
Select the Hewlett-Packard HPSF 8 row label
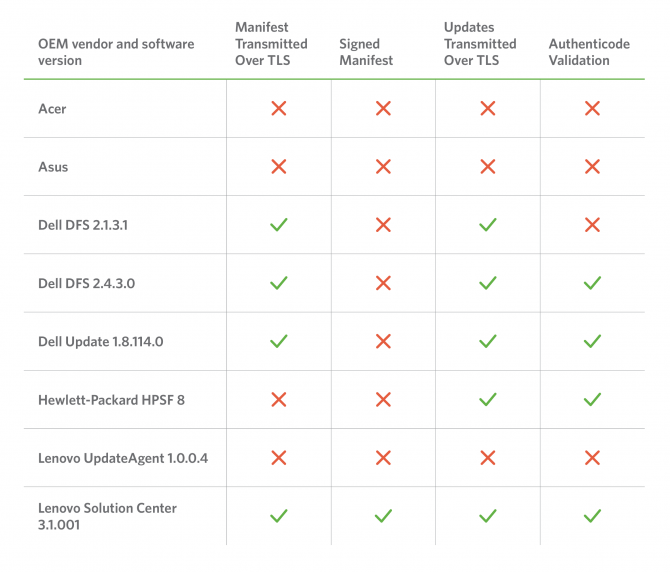112,400
